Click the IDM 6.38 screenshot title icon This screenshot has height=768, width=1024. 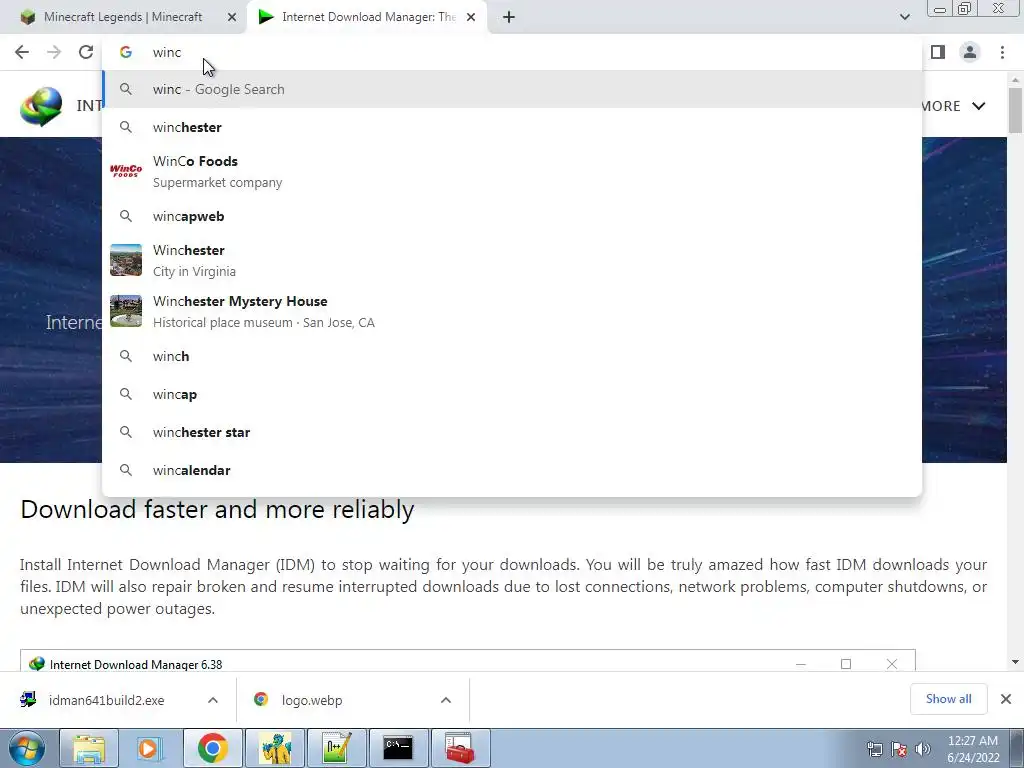pyautogui.click(x=37, y=664)
